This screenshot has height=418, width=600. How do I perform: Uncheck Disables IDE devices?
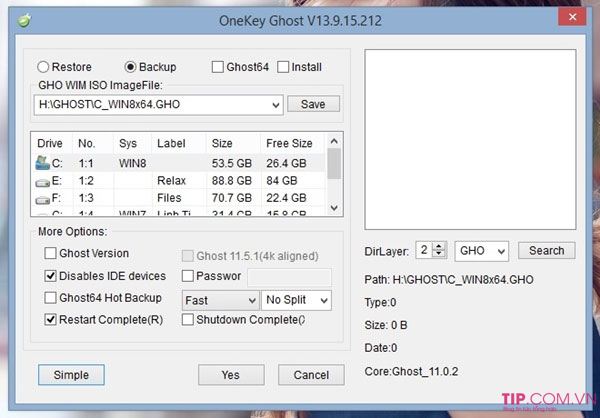click(51, 276)
